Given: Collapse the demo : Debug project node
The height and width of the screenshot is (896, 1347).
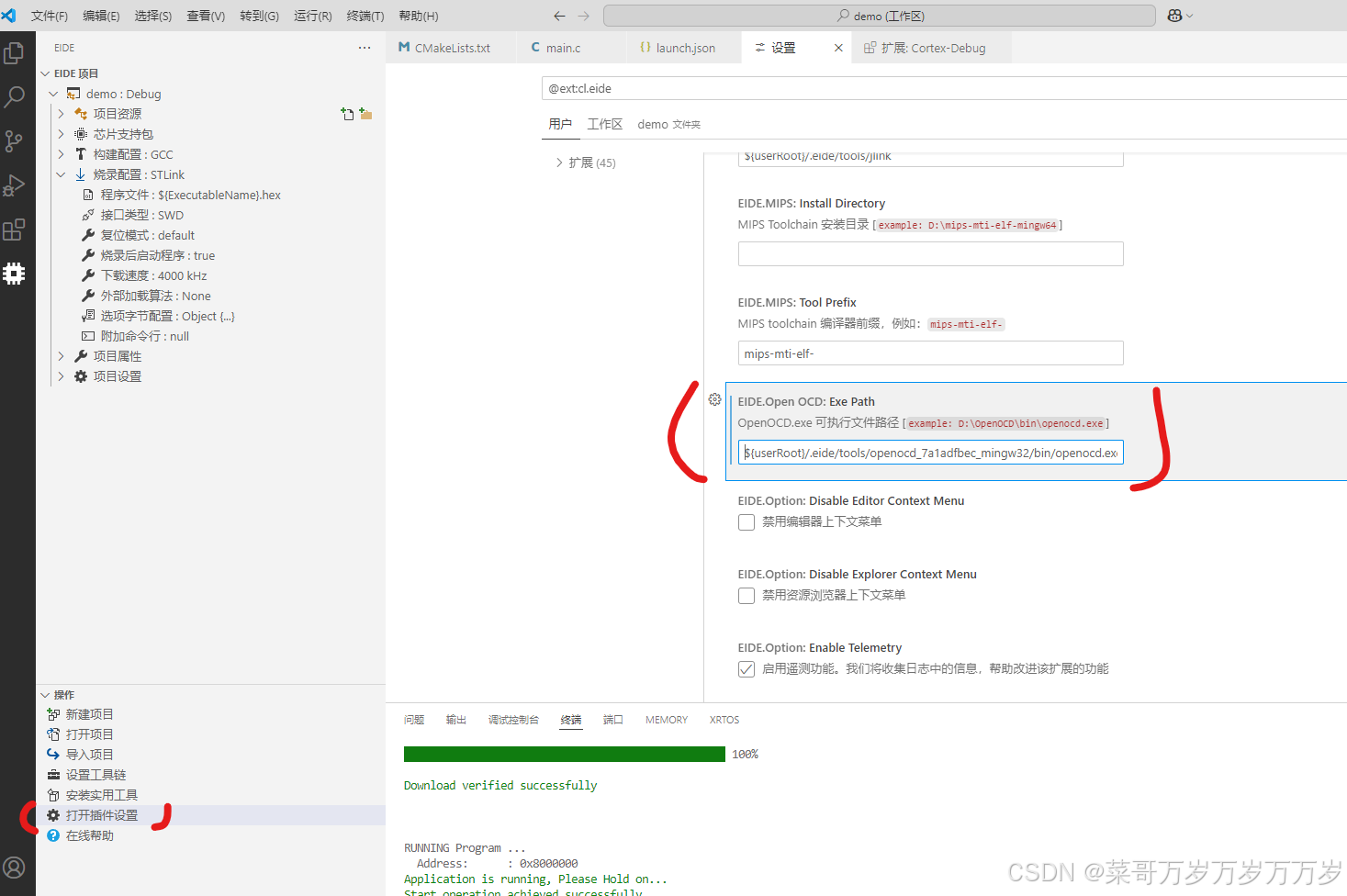Looking at the screenshot, I should tap(53, 94).
